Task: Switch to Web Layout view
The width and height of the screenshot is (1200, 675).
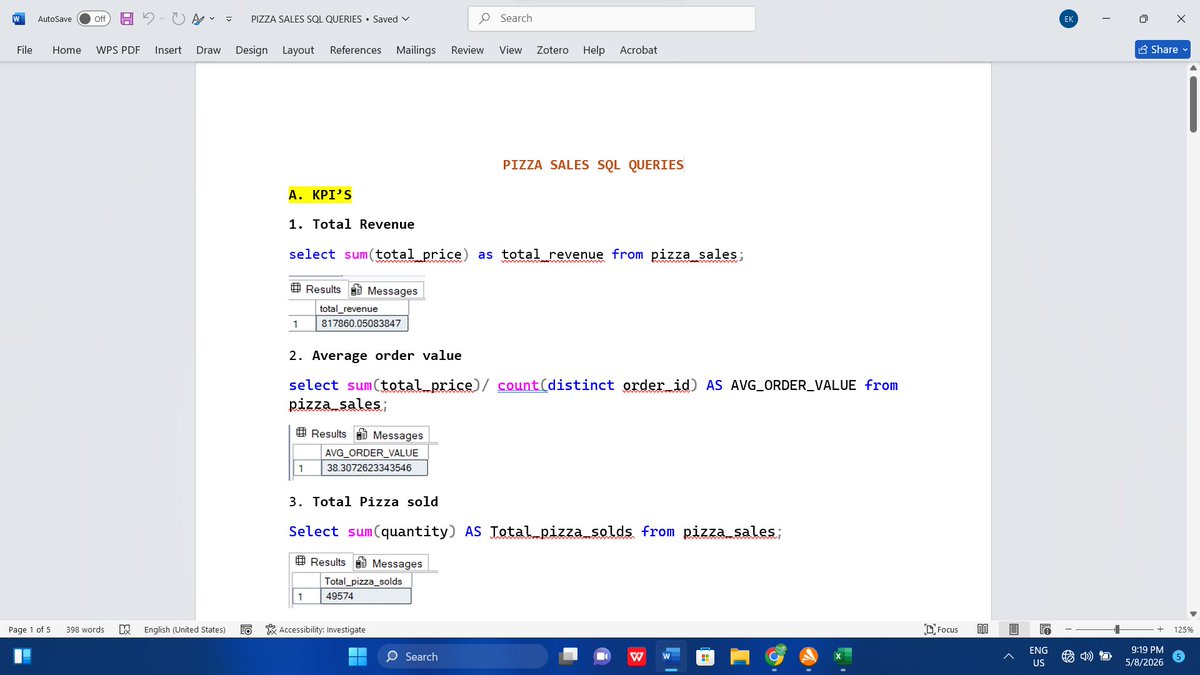Action: [1045, 629]
